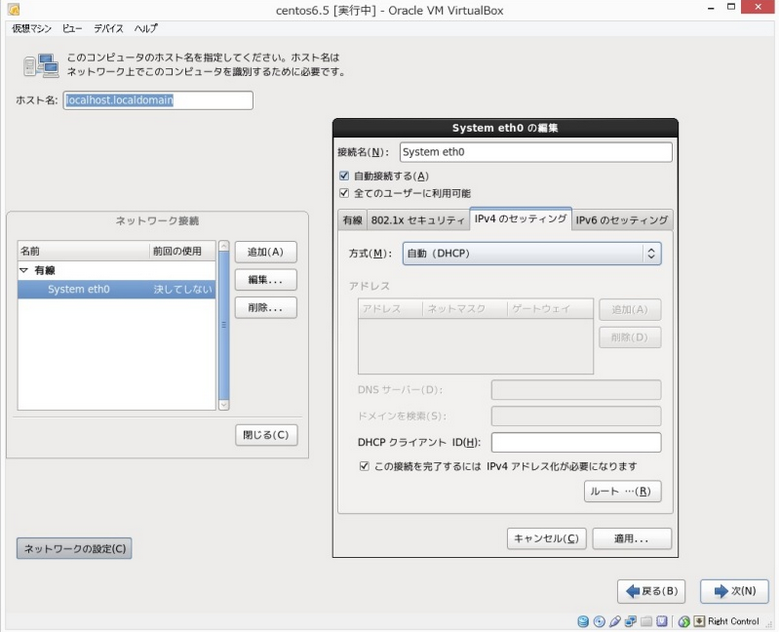Viewport: 779px width, 632px height.
Task: Click the 名前 column header
Action: click(83, 251)
